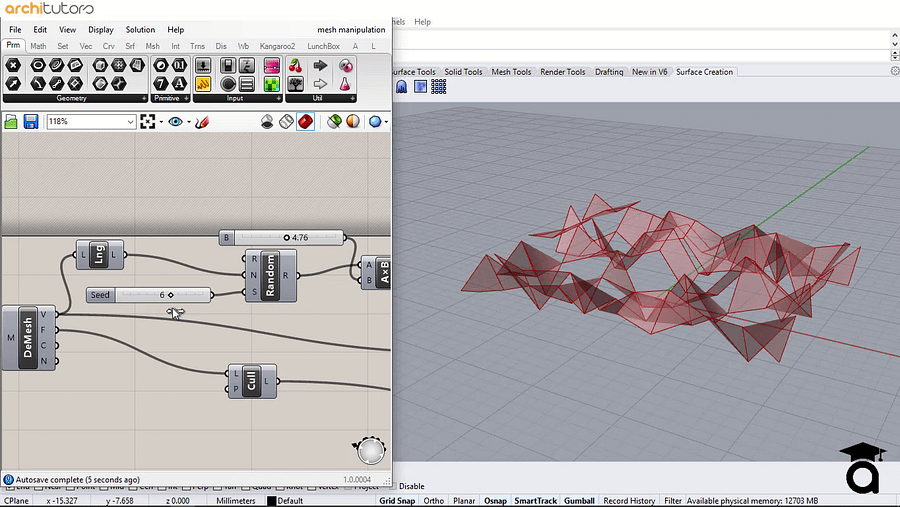Select the green Image Sampler icon

[x=271, y=84]
